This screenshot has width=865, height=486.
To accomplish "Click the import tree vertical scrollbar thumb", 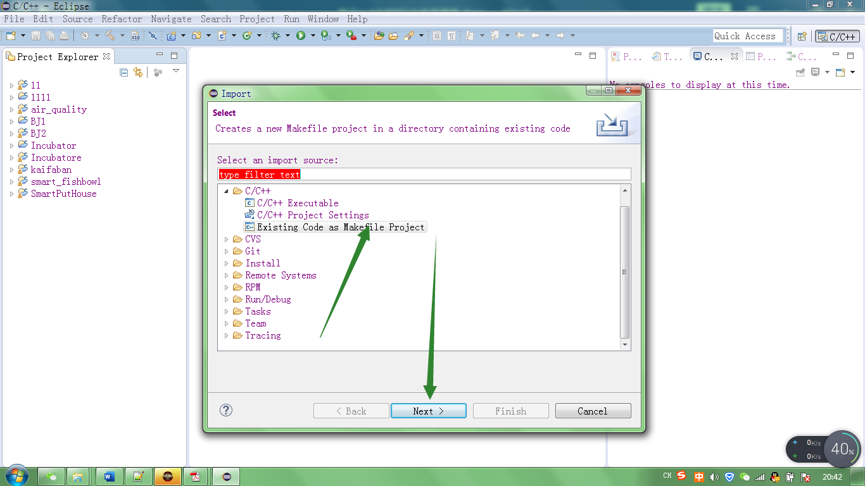I will pyautogui.click(x=624, y=272).
